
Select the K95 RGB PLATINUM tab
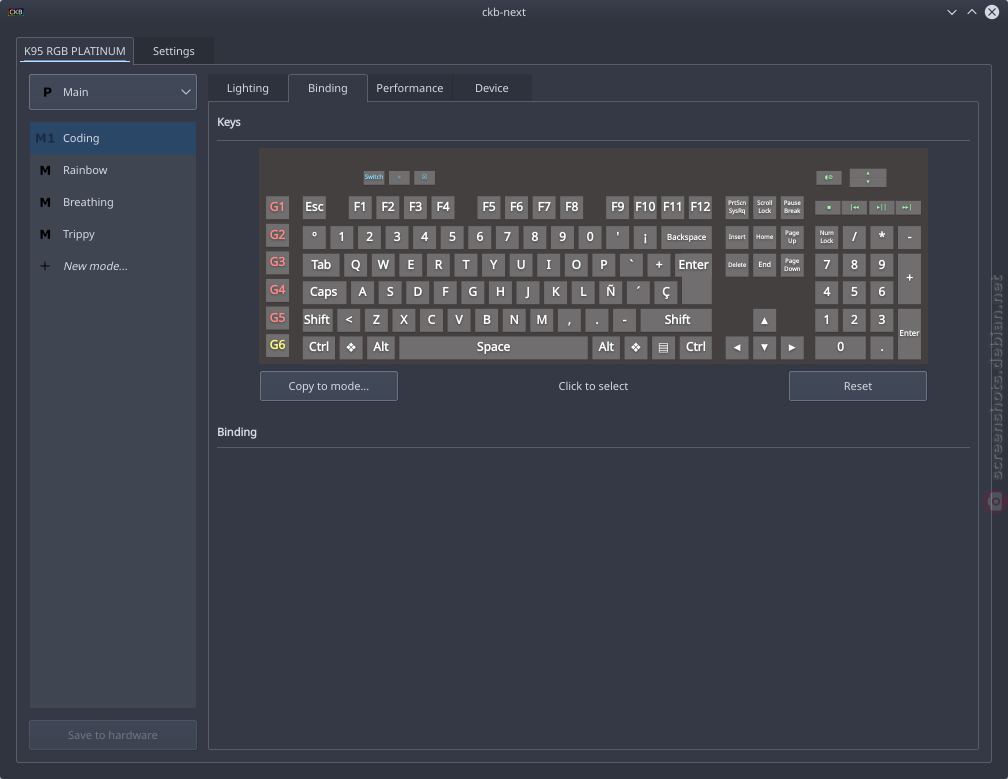(75, 51)
